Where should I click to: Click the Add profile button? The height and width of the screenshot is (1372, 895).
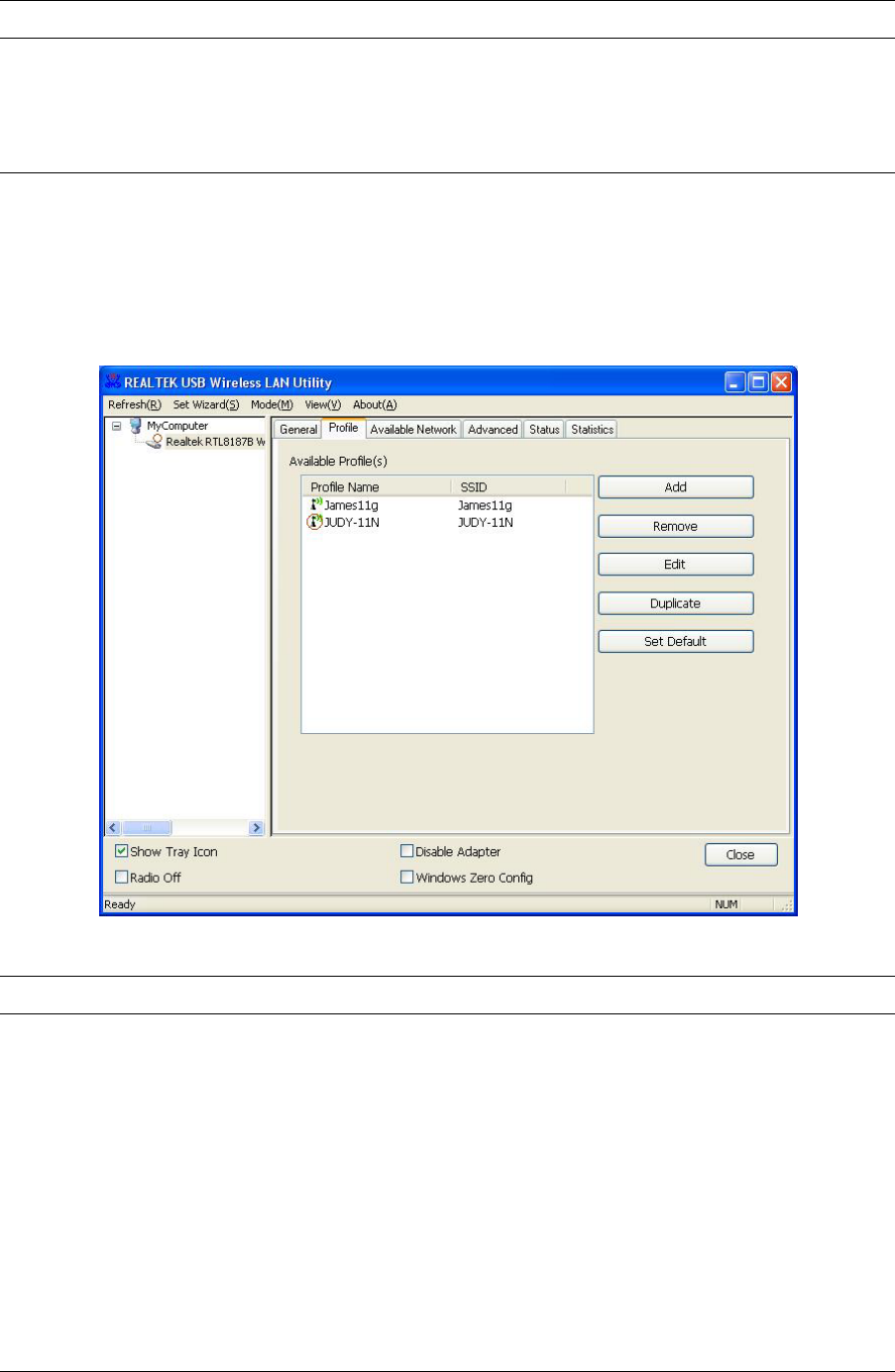(x=676, y=487)
